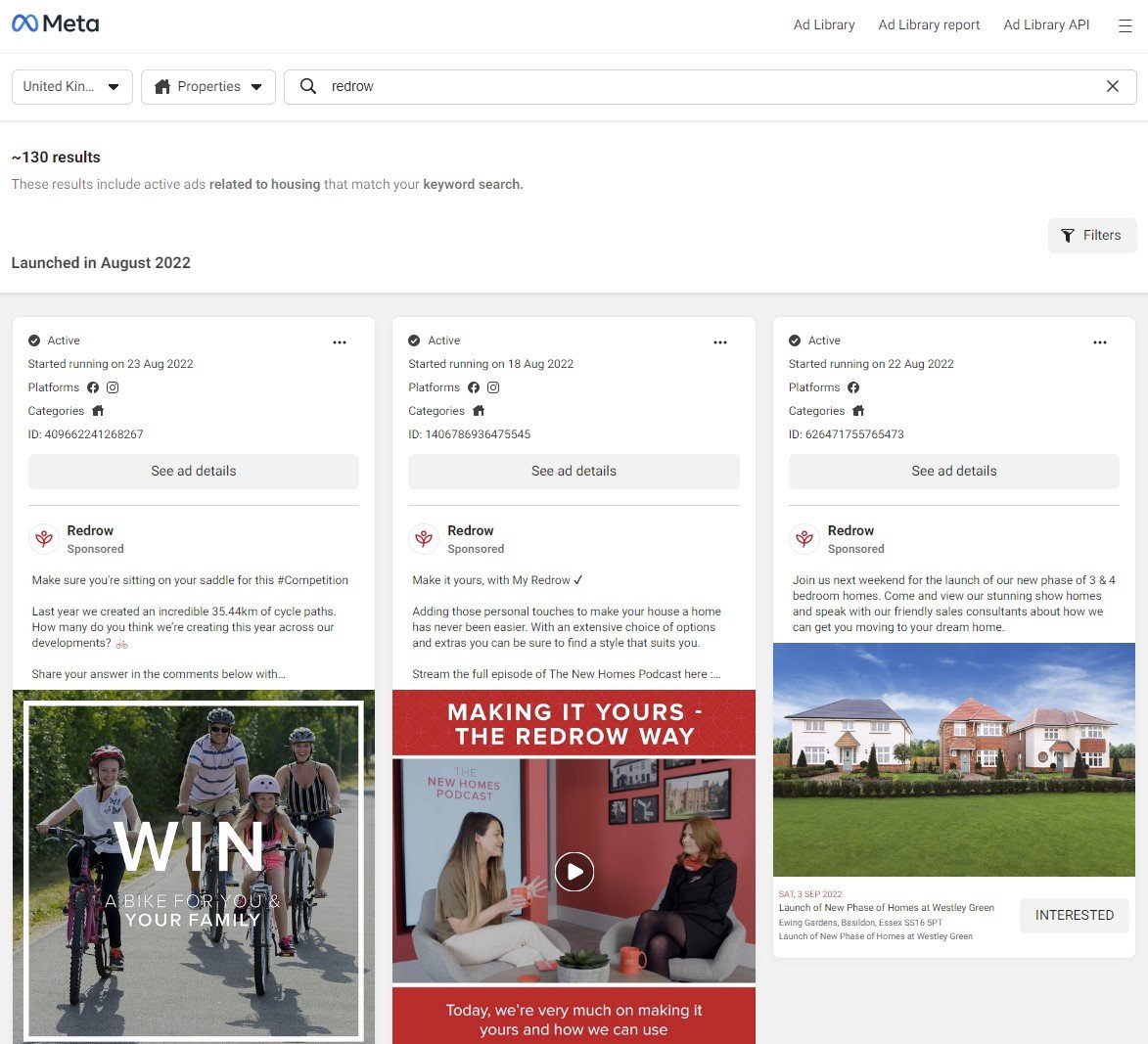
Task: Click 'Launched in August 2022' heading
Action: click(x=101, y=263)
